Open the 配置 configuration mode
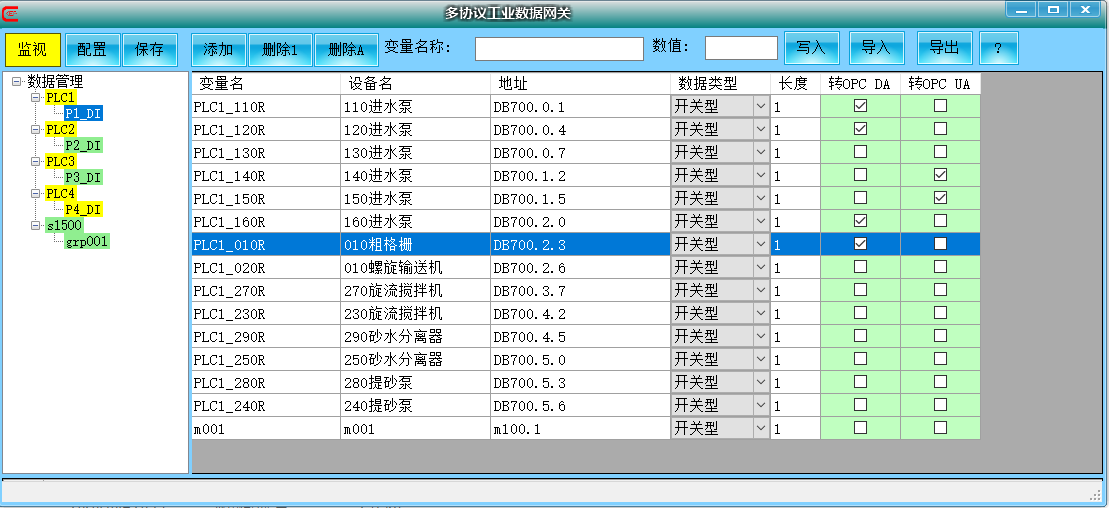 click(92, 49)
